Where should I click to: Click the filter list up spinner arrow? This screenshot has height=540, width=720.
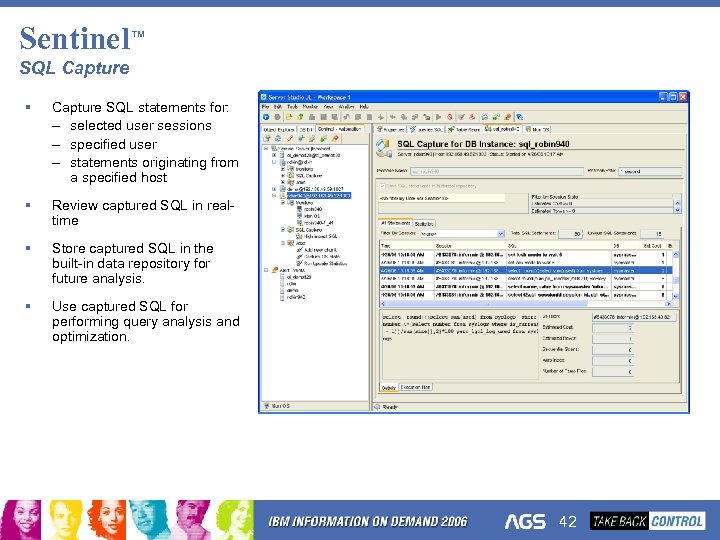click(677, 202)
